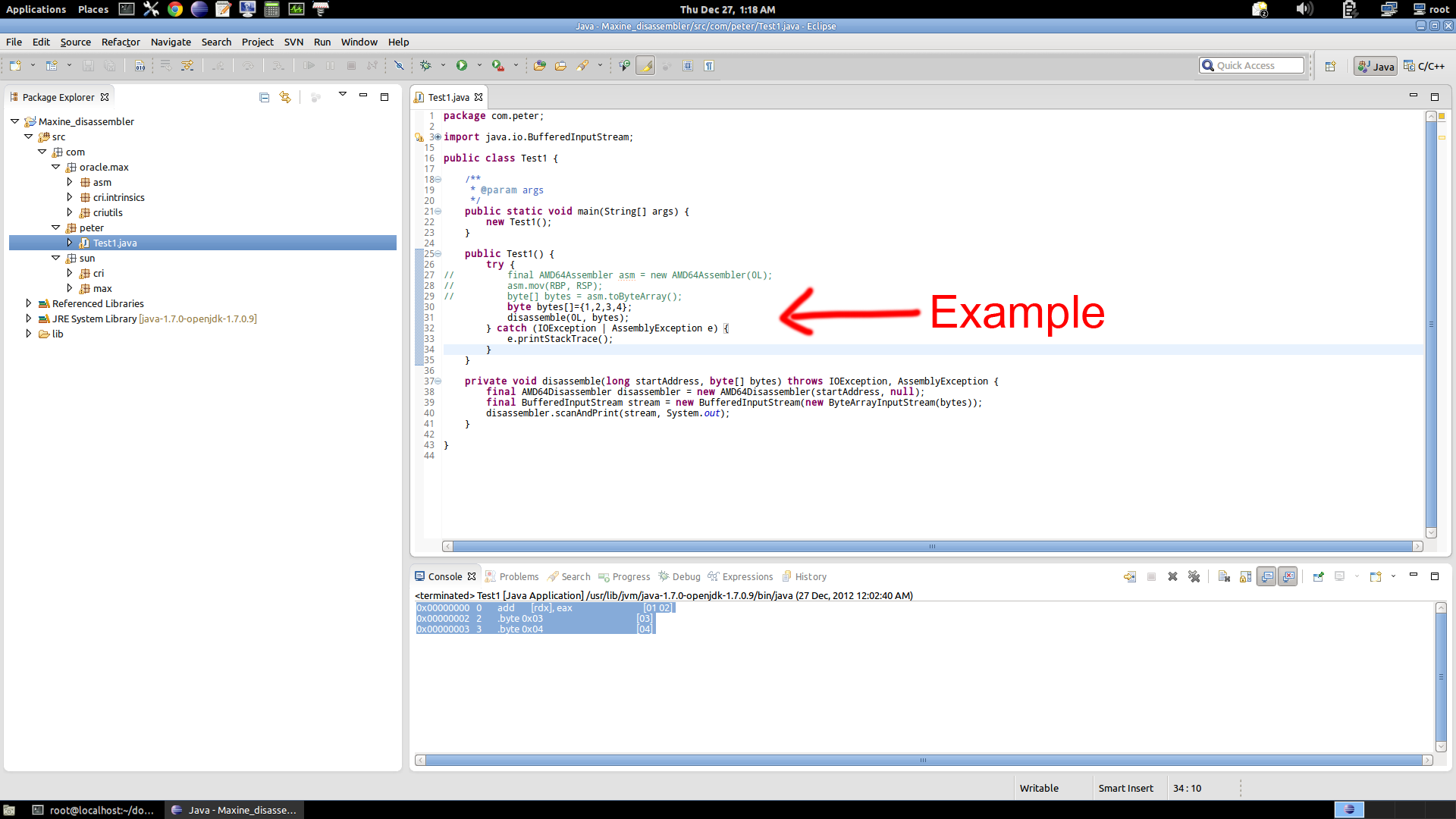Expand the sun package tree node

56,257
